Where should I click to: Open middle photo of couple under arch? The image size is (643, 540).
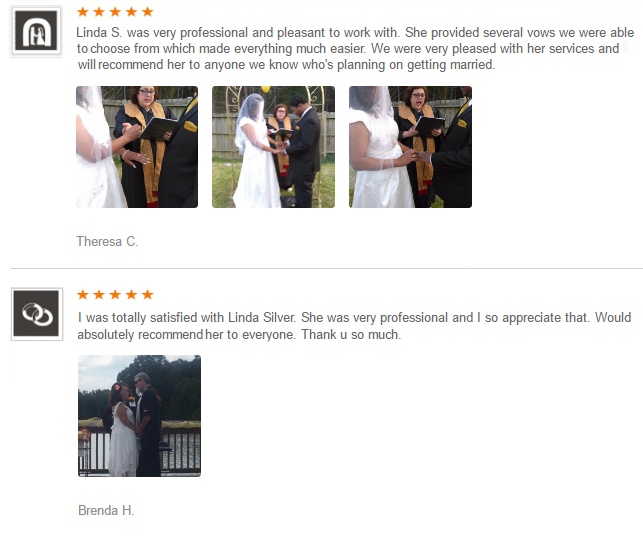pos(274,147)
